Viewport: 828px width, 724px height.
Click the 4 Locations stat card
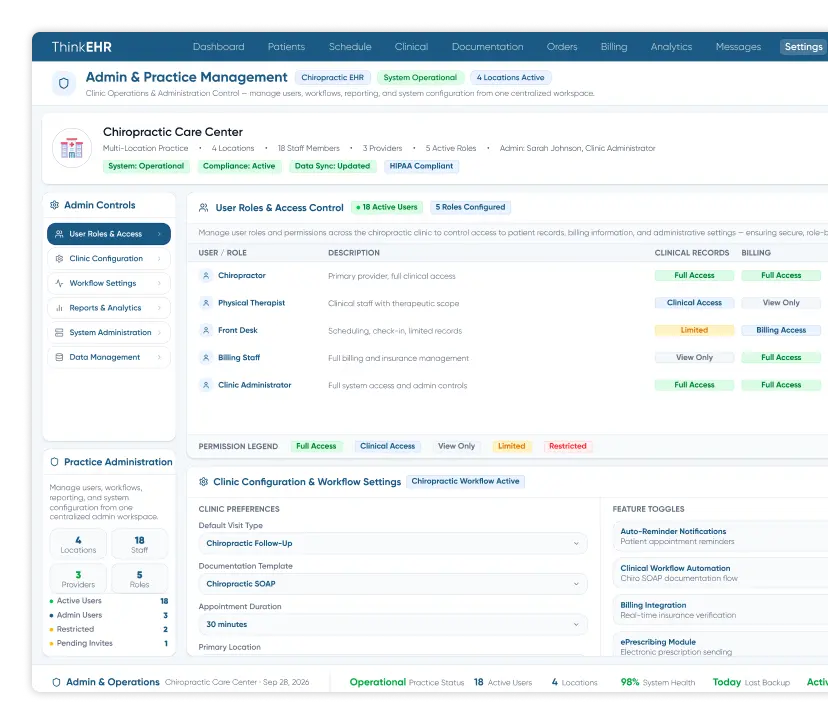(x=78, y=545)
